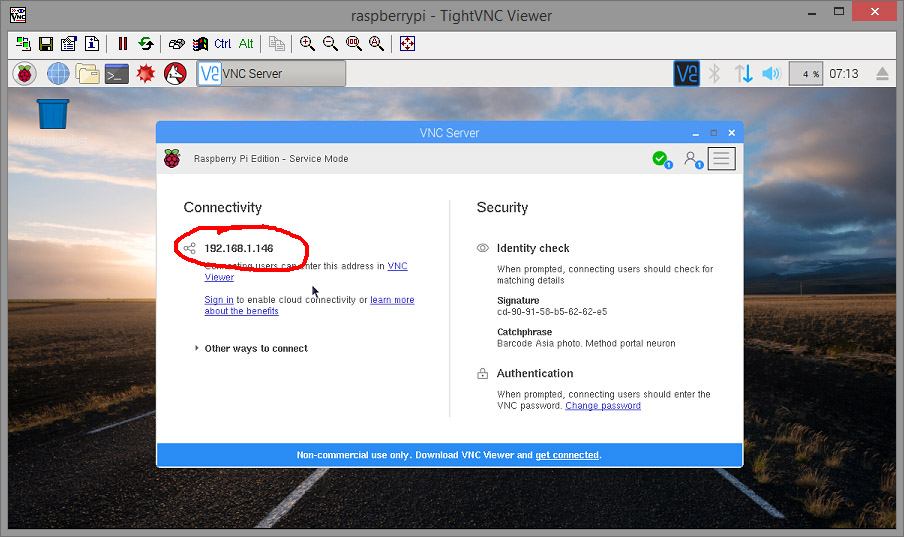Click the New connection toolbar icon
The height and width of the screenshot is (537, 904).
(23, 44)
